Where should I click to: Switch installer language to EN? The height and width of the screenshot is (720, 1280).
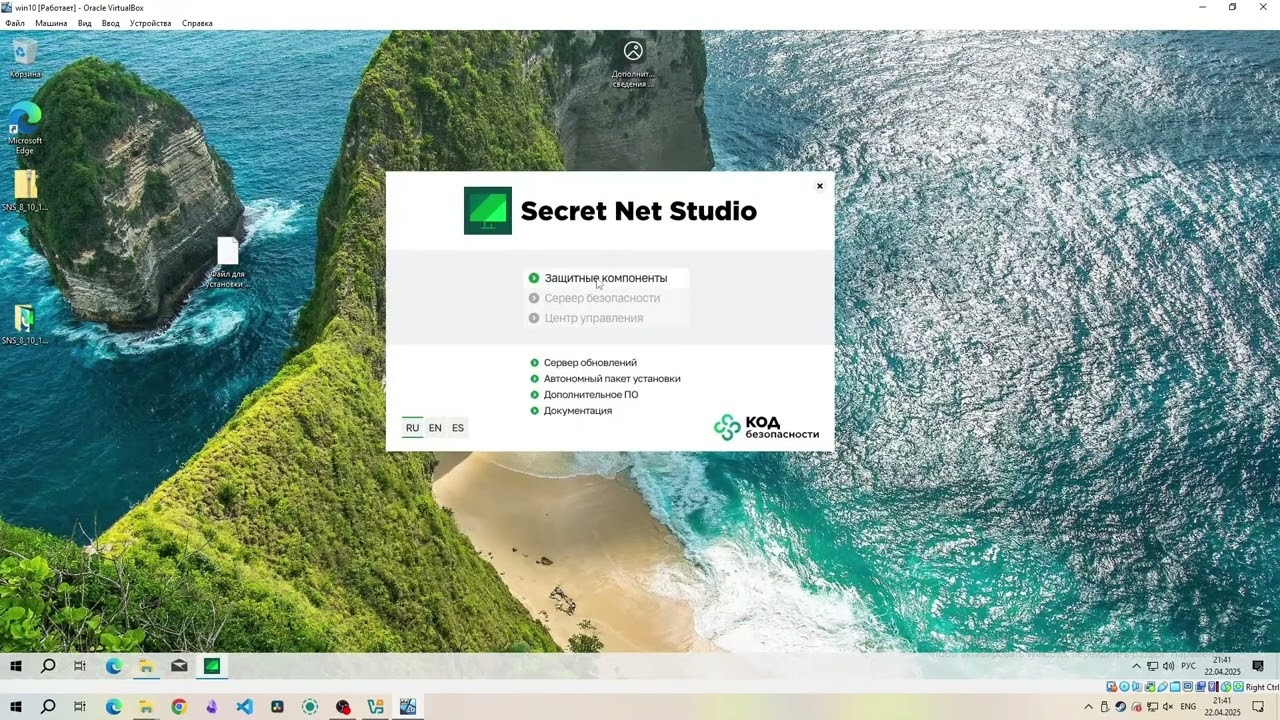coord(435,428)
